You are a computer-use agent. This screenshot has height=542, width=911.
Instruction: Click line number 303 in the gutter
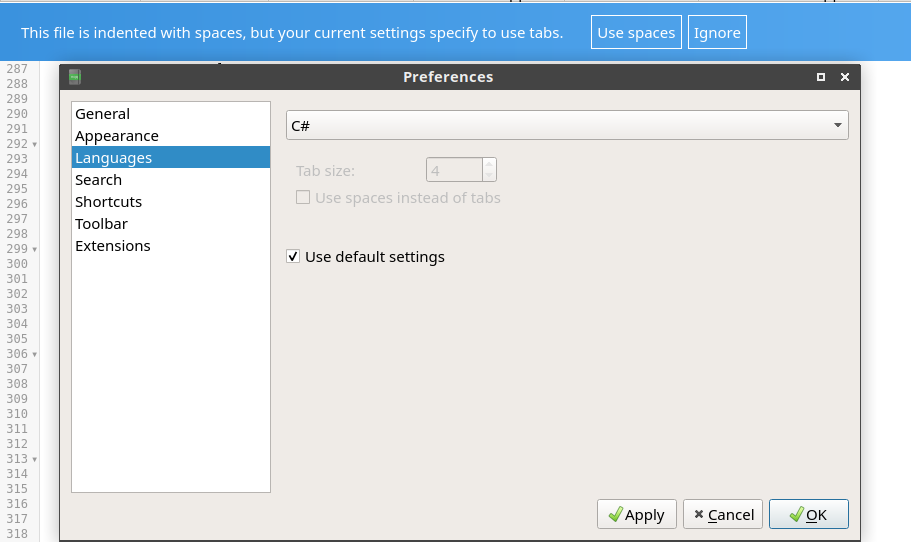17,308
